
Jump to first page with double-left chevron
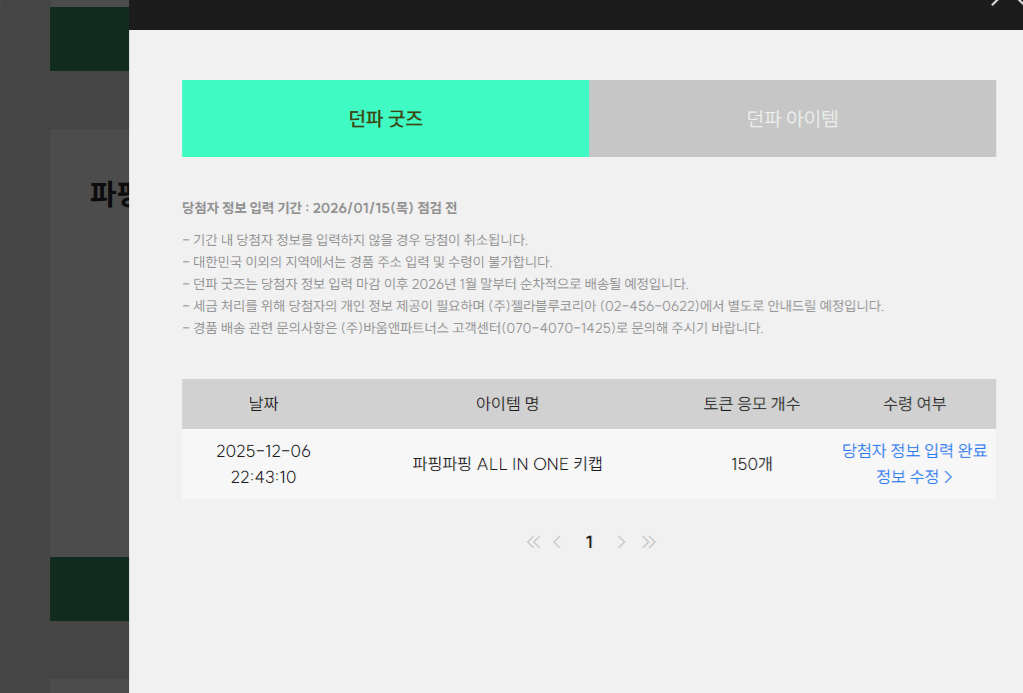(x=533, y=542)
